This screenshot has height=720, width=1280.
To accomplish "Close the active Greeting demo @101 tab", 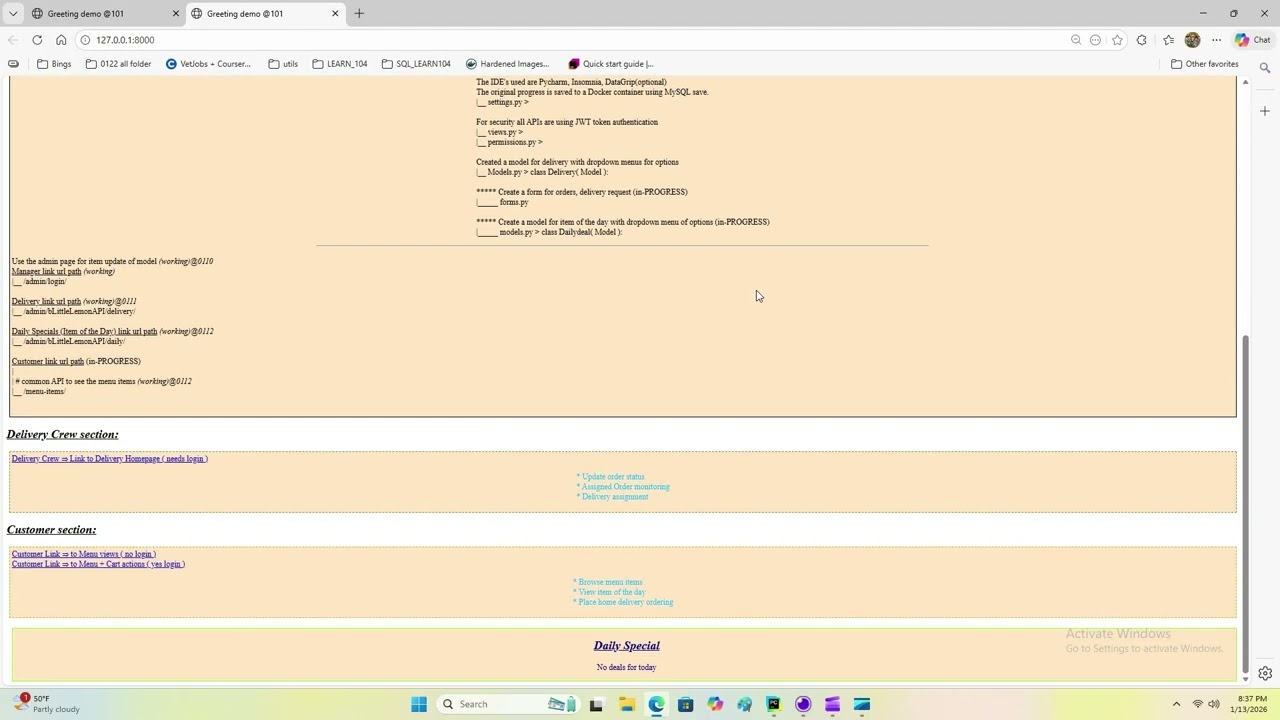I will 335,14.
